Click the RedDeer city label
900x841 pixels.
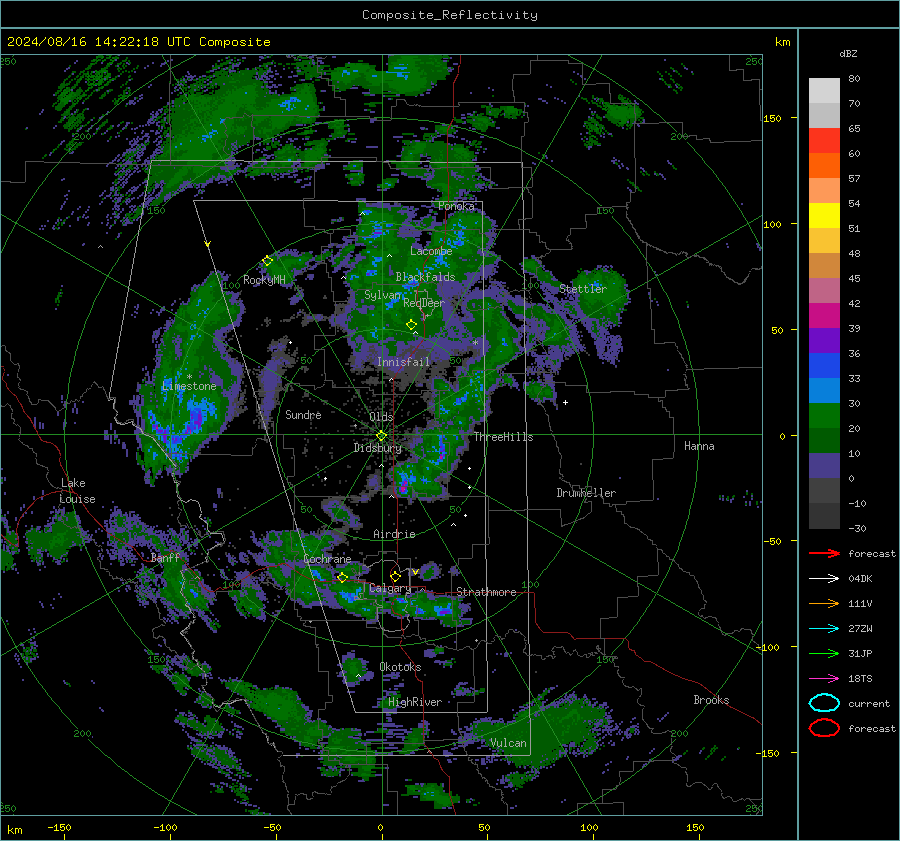click(x=424, y=303)
